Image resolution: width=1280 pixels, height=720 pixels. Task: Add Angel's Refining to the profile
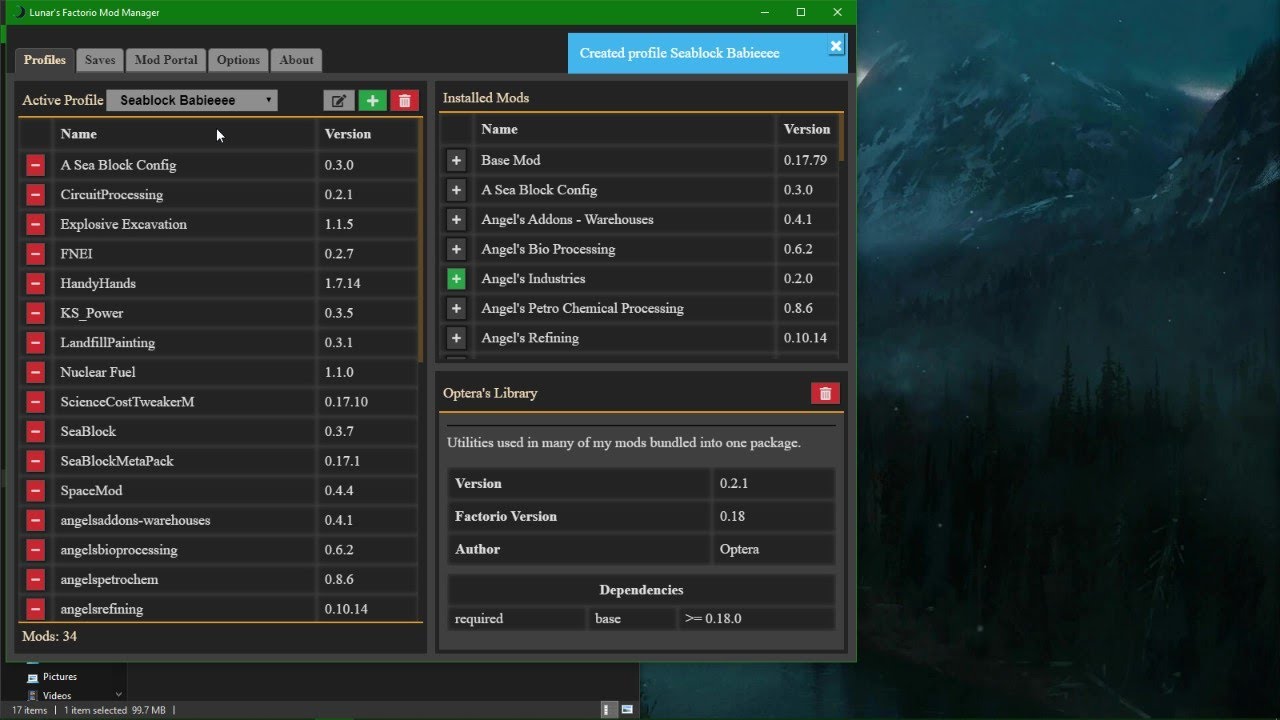coord(456,338)
